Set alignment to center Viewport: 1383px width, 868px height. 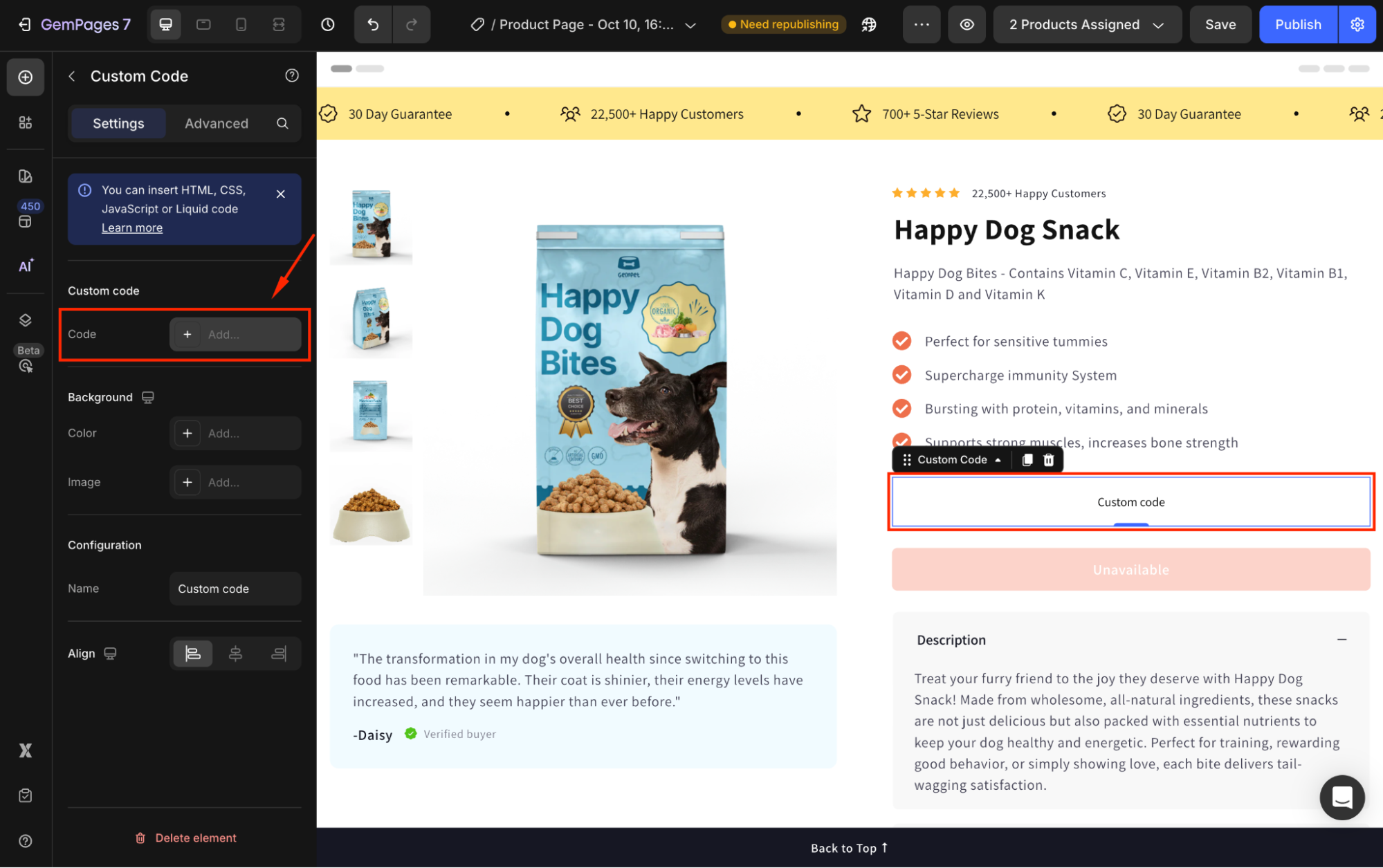(235, 654)
